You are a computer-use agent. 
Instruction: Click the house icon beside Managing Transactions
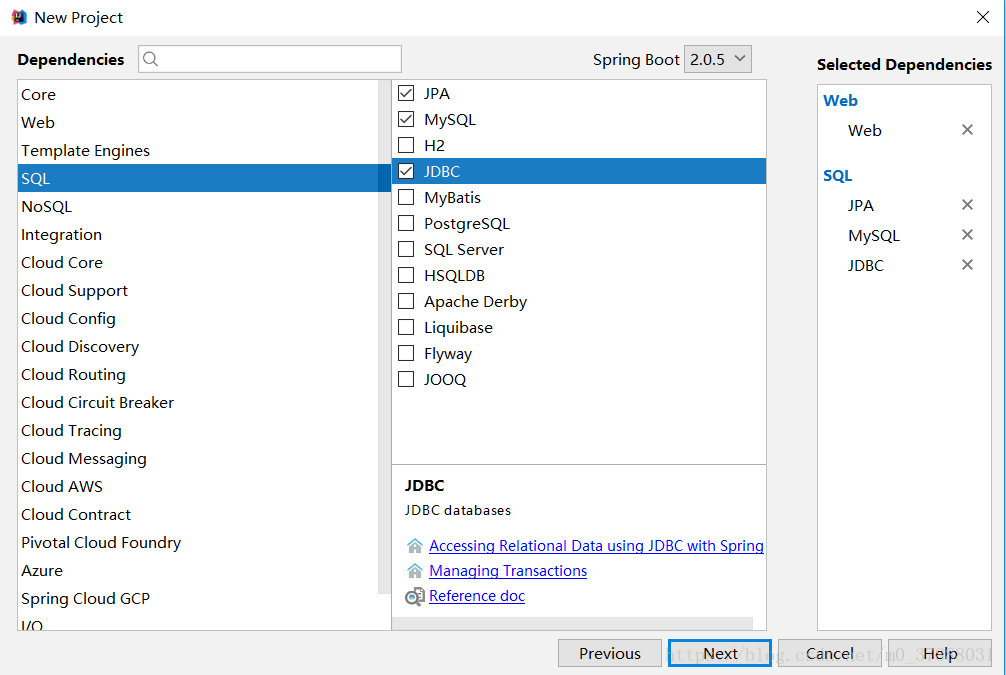[415, 571]
